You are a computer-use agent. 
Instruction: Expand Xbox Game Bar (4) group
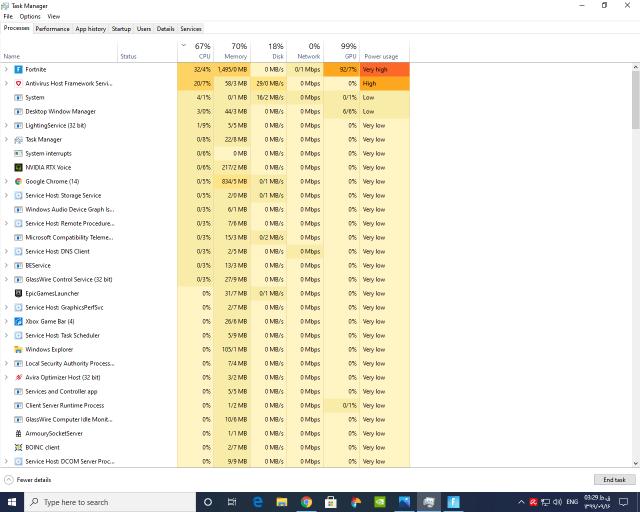pos(6,321)
